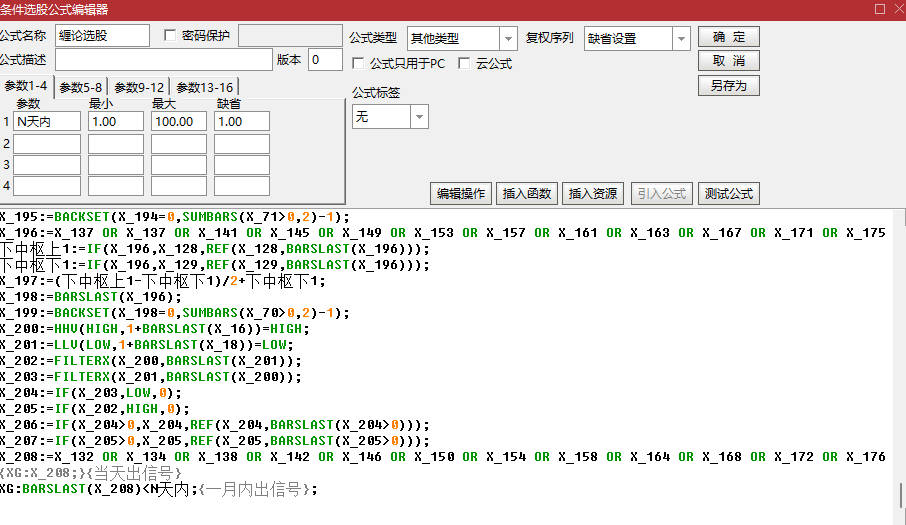906x525 pixels.
Task: Click the 下中枢下1:=IF code line
Action: (x=214, y=265)
